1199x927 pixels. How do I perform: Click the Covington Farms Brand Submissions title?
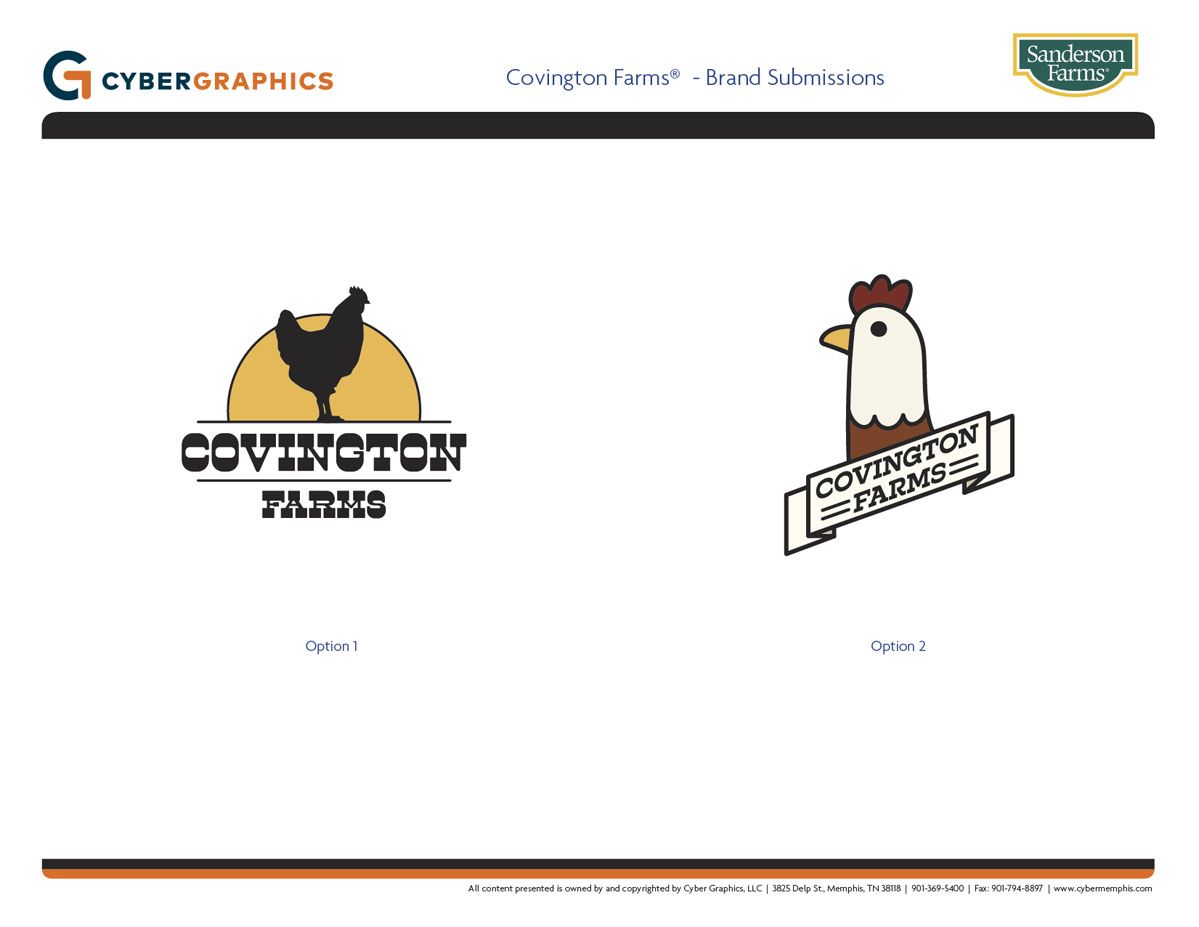pos(694,78)
